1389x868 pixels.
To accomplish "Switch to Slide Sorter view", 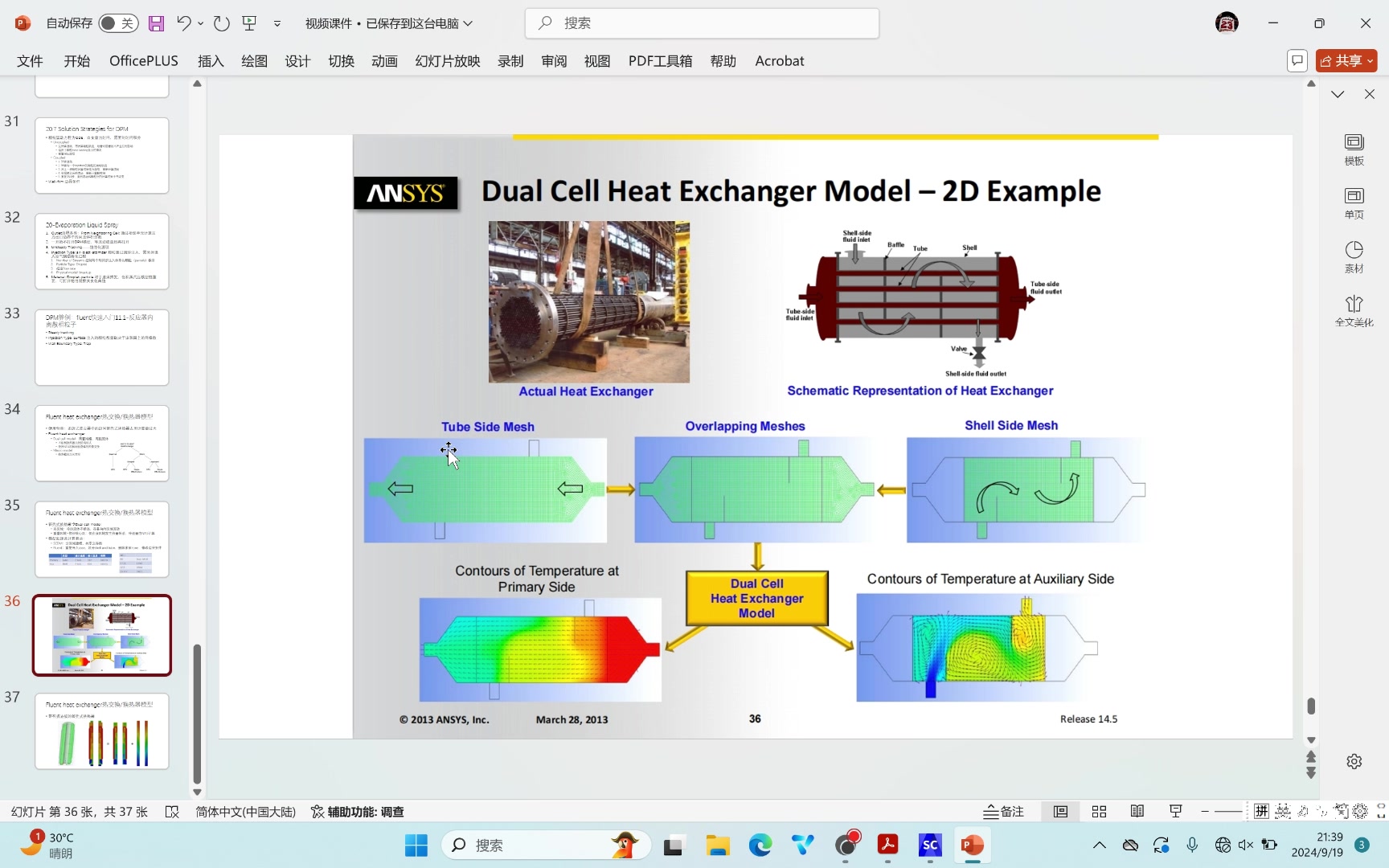I will coord(1099,812).
